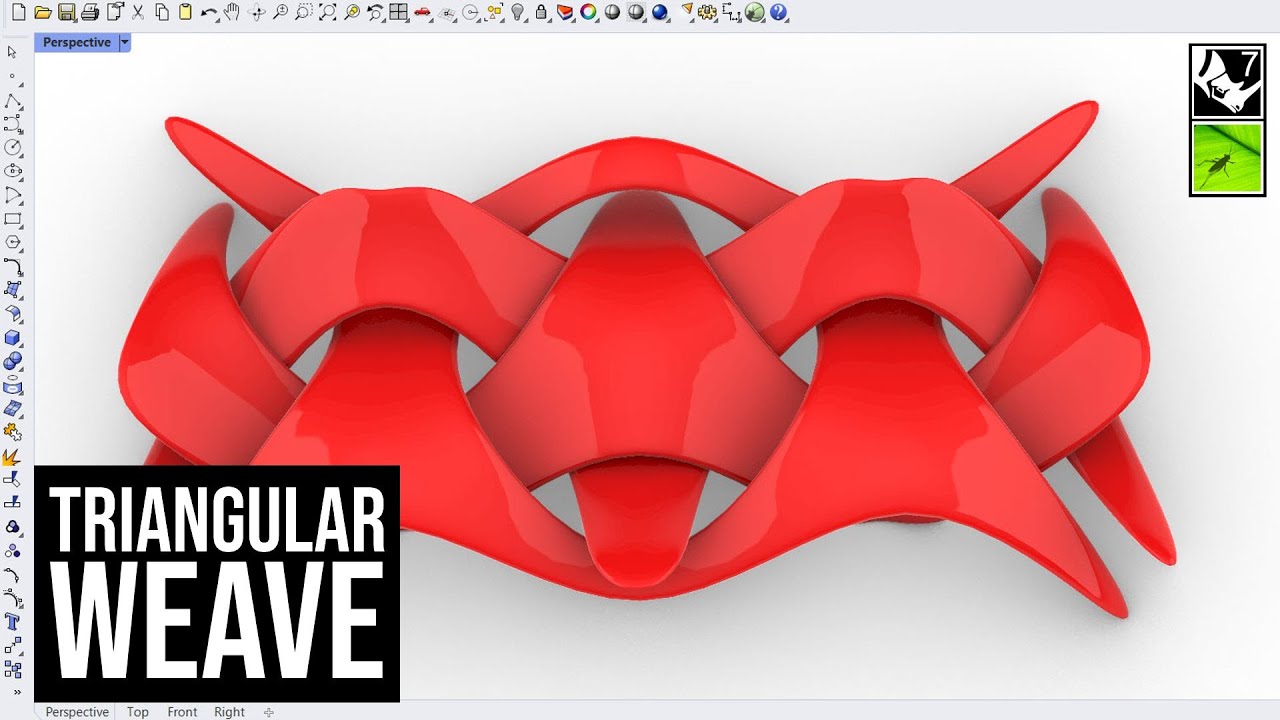This screenshot has width=1280, height=720.
Task: Choose the single Point tool
Action: (13, 76)
